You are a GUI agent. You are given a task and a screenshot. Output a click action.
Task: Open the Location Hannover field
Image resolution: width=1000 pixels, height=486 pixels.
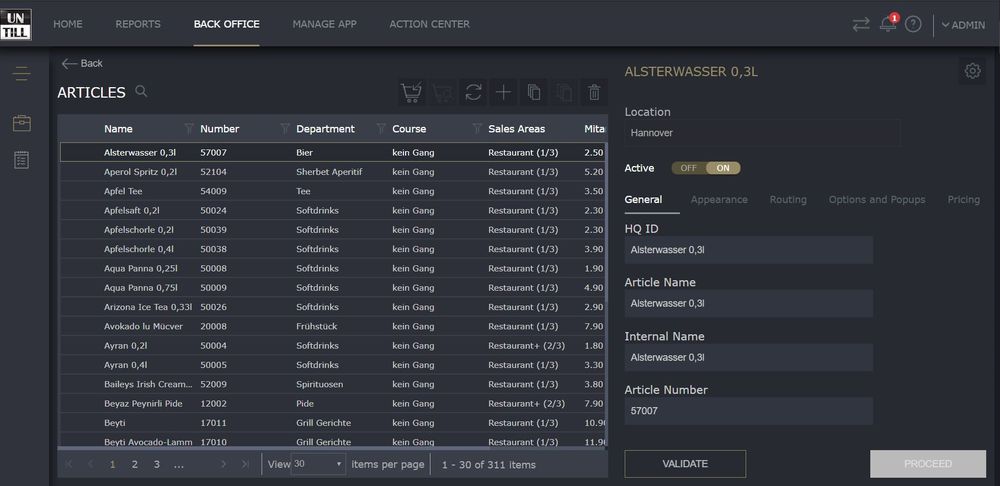pyautogui.click(x=762, y=133)
